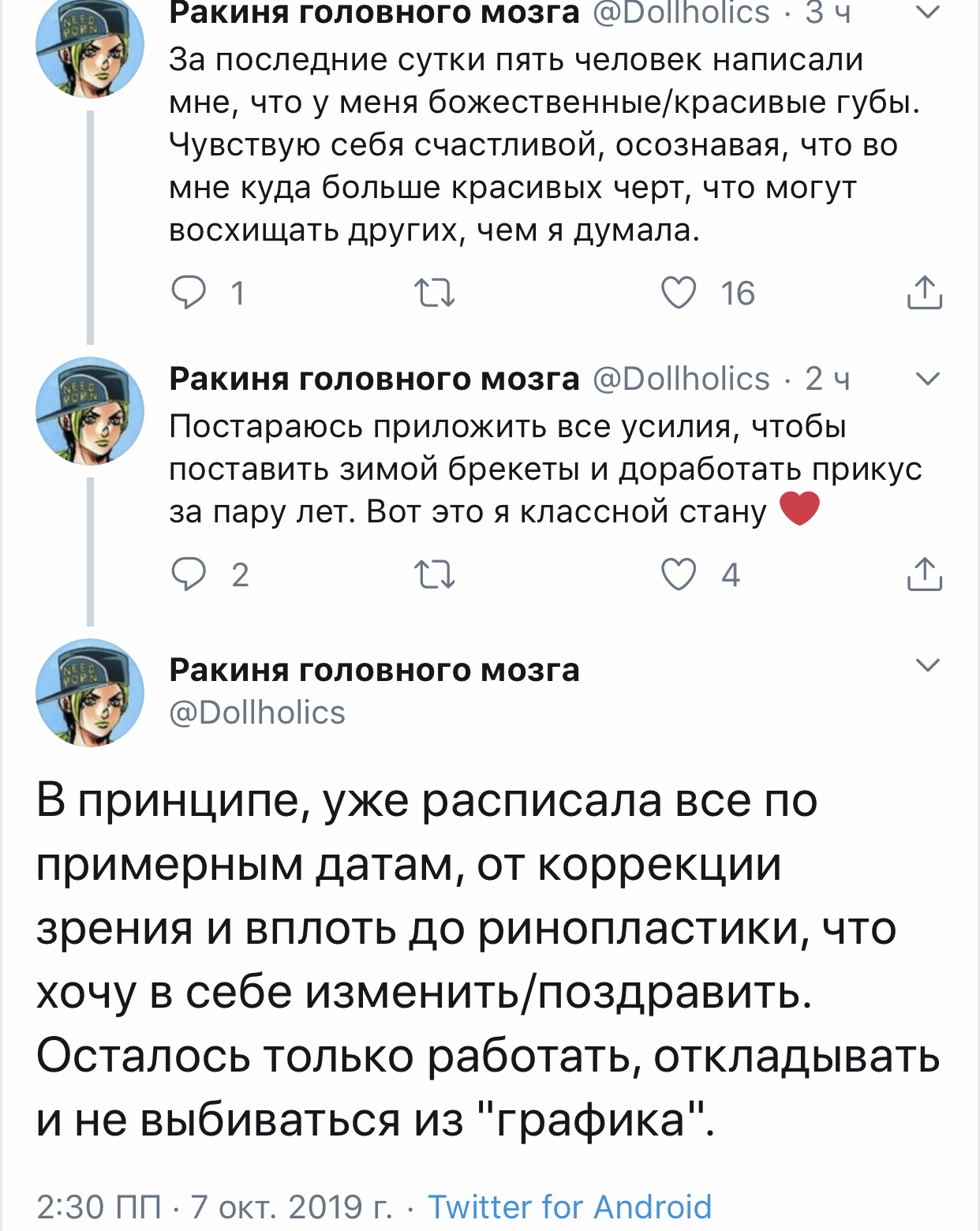This screenshot has width=980, height=1231.
Task: Tap the second tweet's profile avatar
Action: (x=90, y=411)
